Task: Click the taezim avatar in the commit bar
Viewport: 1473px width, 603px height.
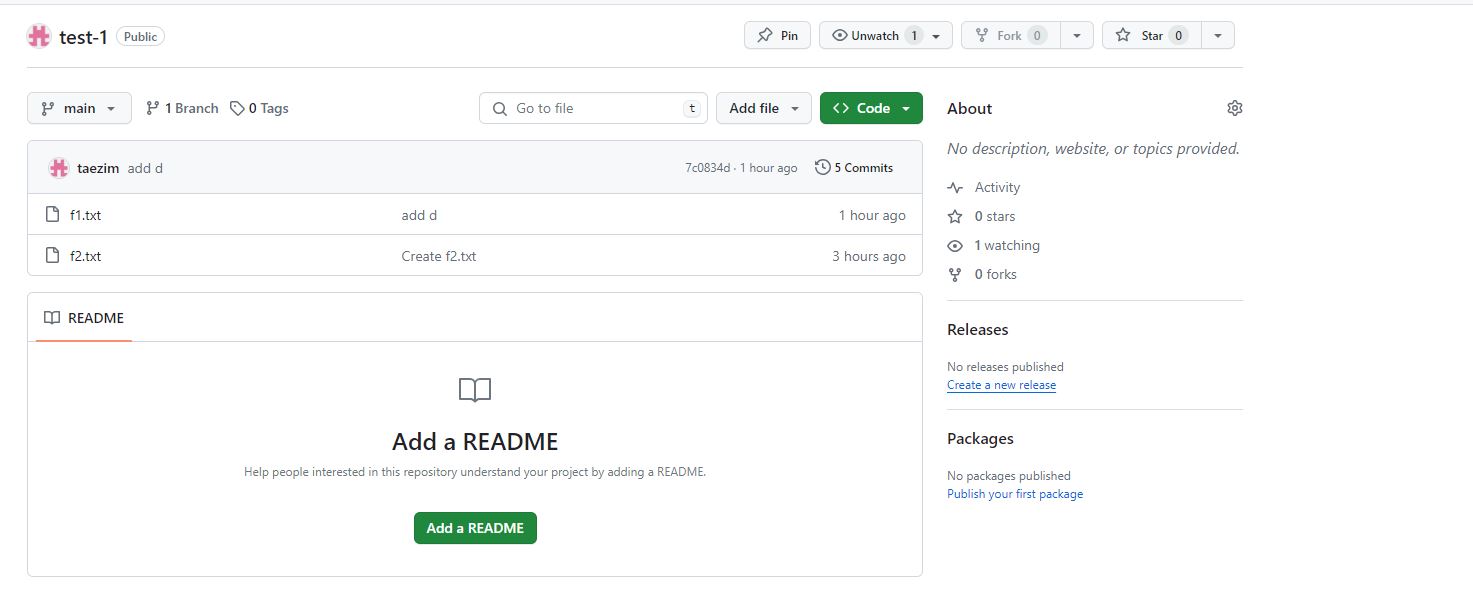Action: tap(59, 168)
